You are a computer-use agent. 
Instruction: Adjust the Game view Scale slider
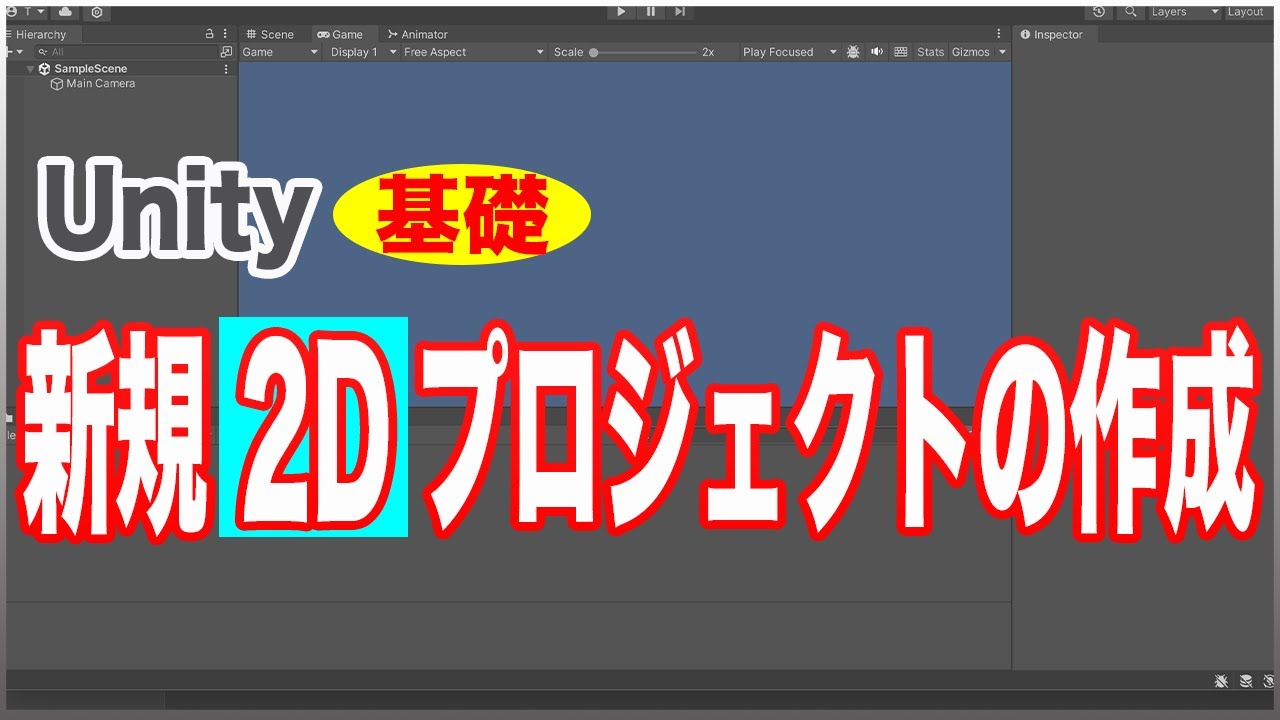(x=643, y=52)
